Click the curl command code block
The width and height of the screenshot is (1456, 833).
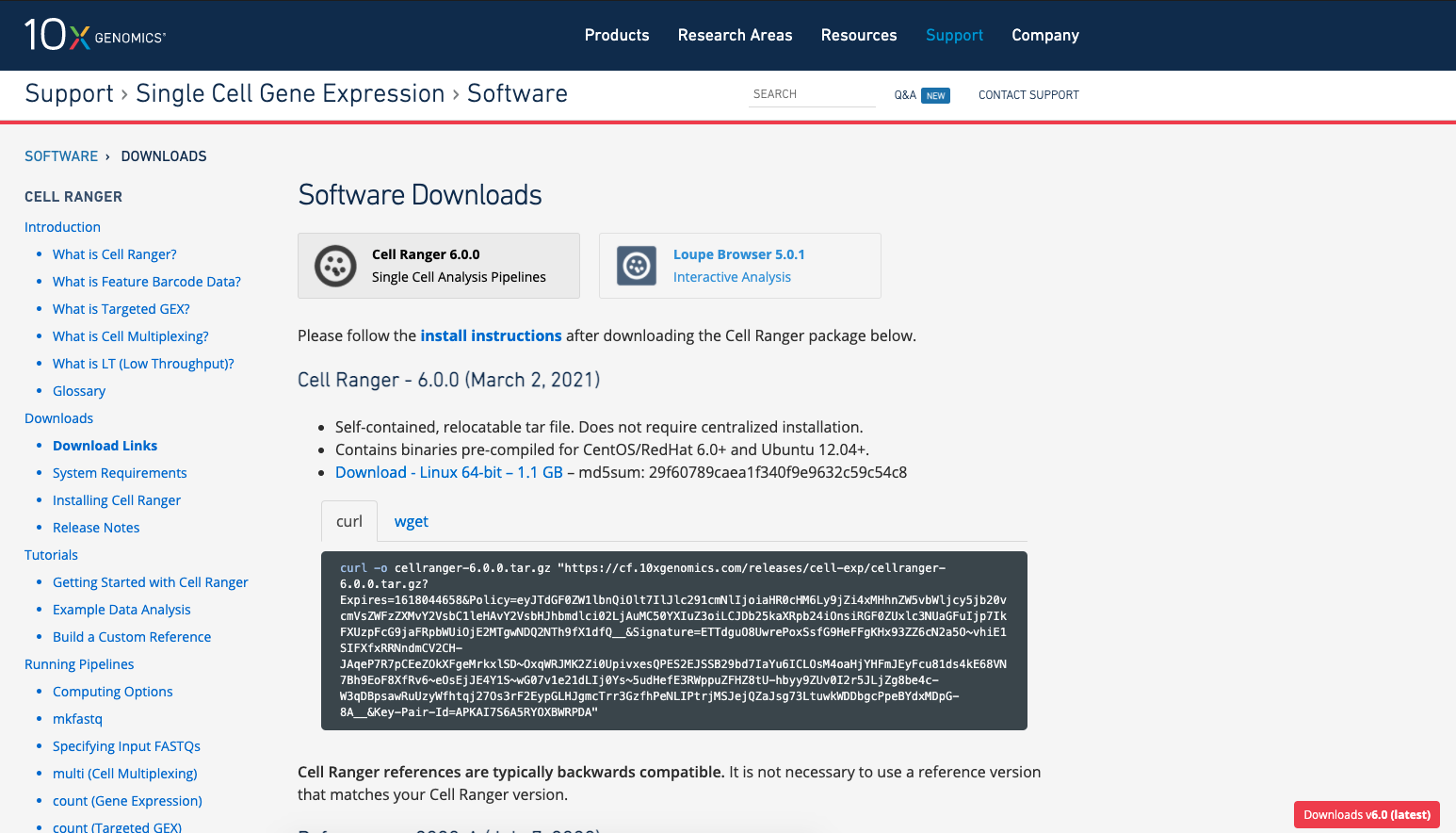(x=674, y=641)
